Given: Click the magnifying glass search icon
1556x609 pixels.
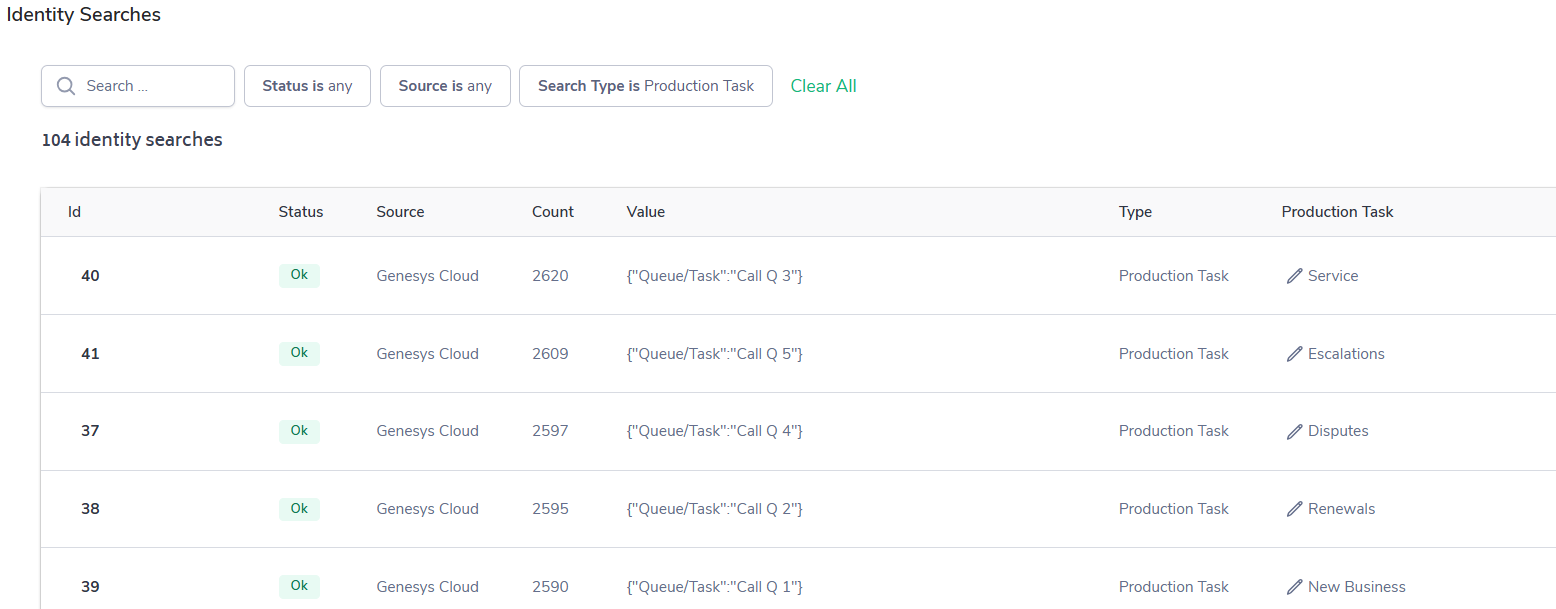Looking at the screenshot, I should coord(66,86).
